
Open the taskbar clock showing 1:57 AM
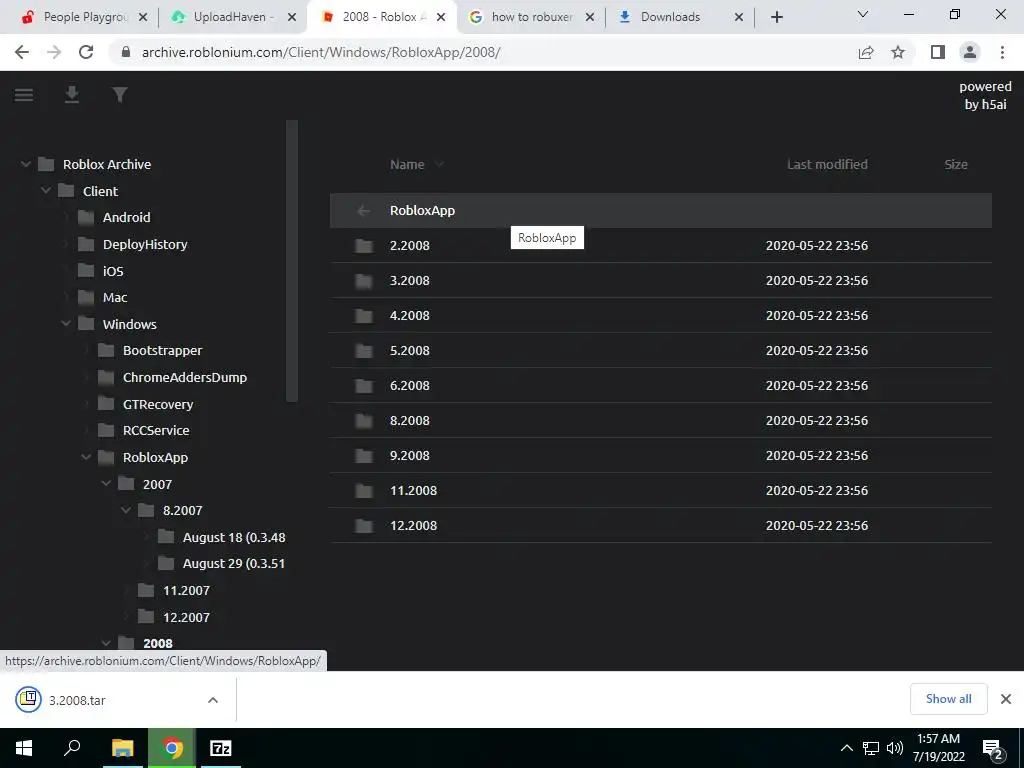[938, 748]
